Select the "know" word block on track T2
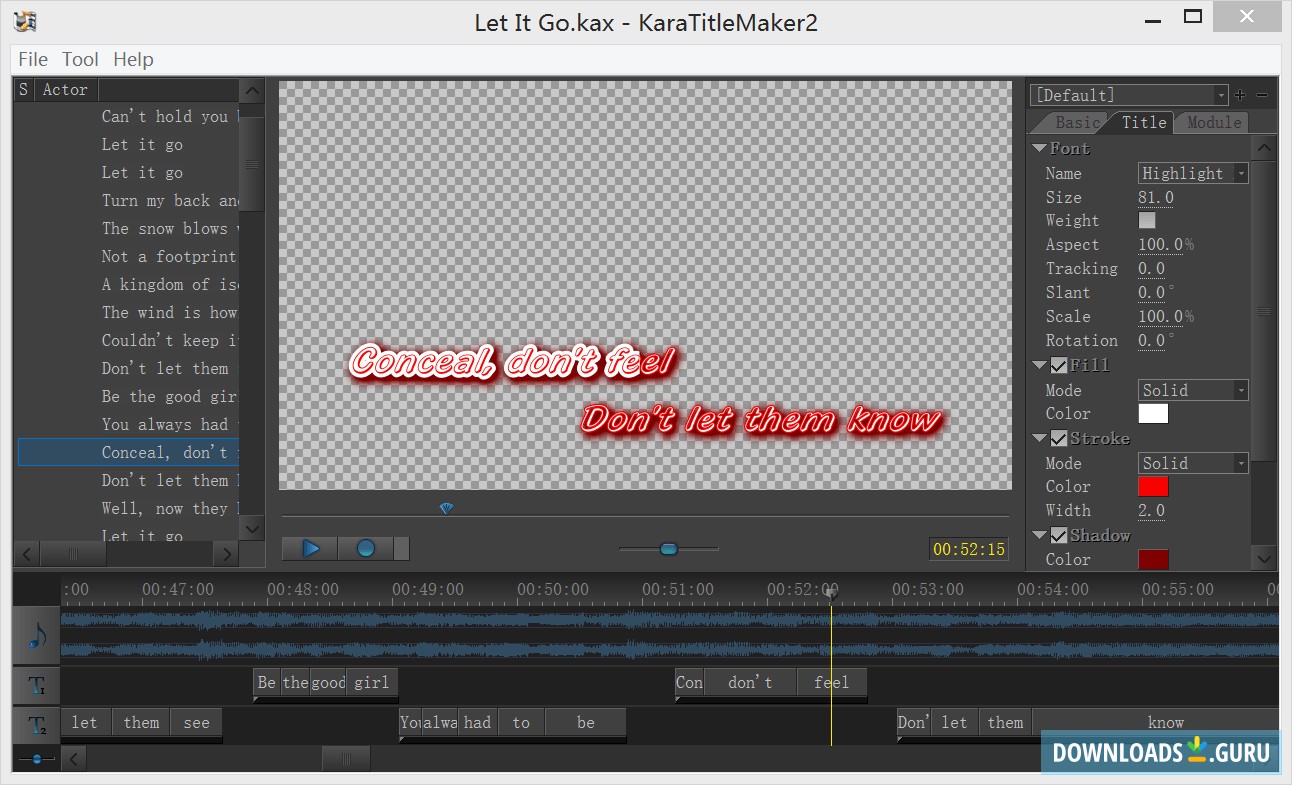 pyautogui.click(x=1155, y=723)
